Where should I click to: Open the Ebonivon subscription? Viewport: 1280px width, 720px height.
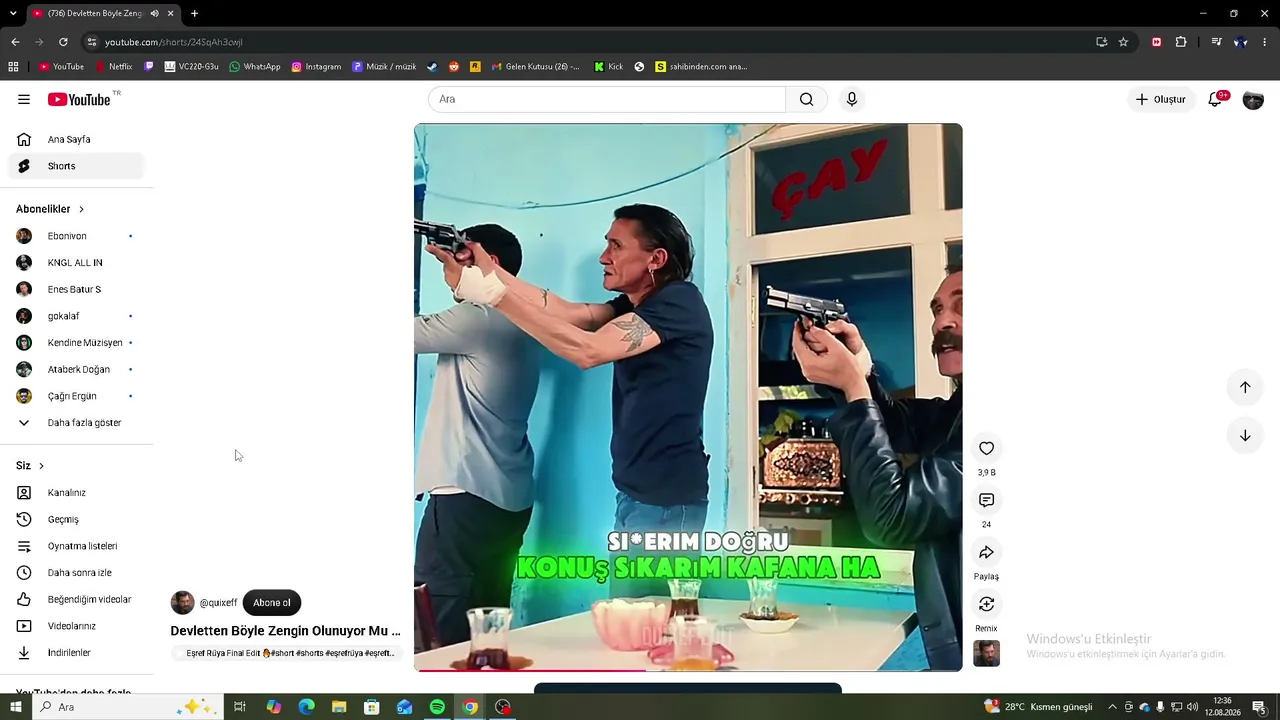(76, 236)
